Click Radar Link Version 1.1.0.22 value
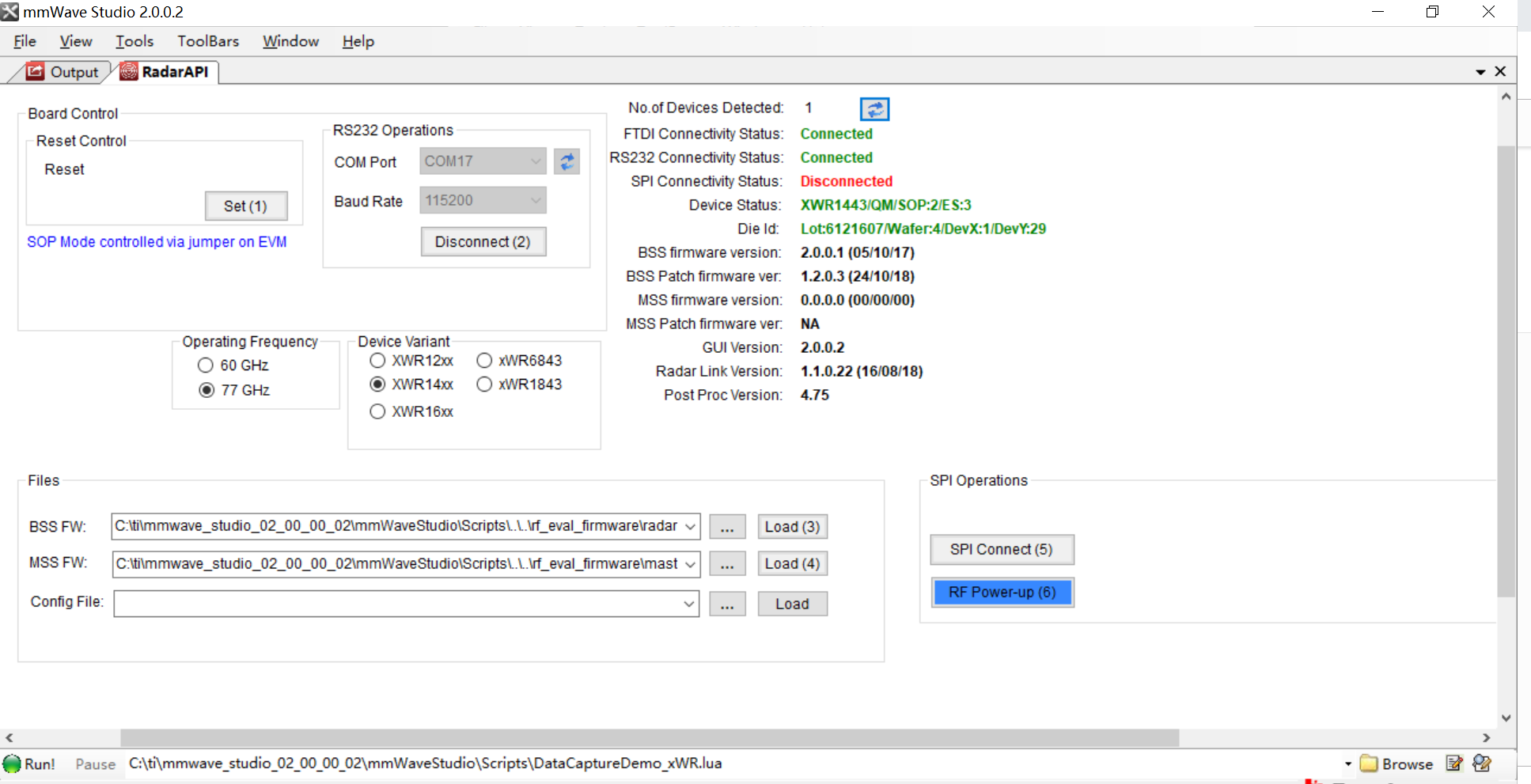Image resolution: width=1531 pixels, height=784 pixels. (x=862, y=371)
